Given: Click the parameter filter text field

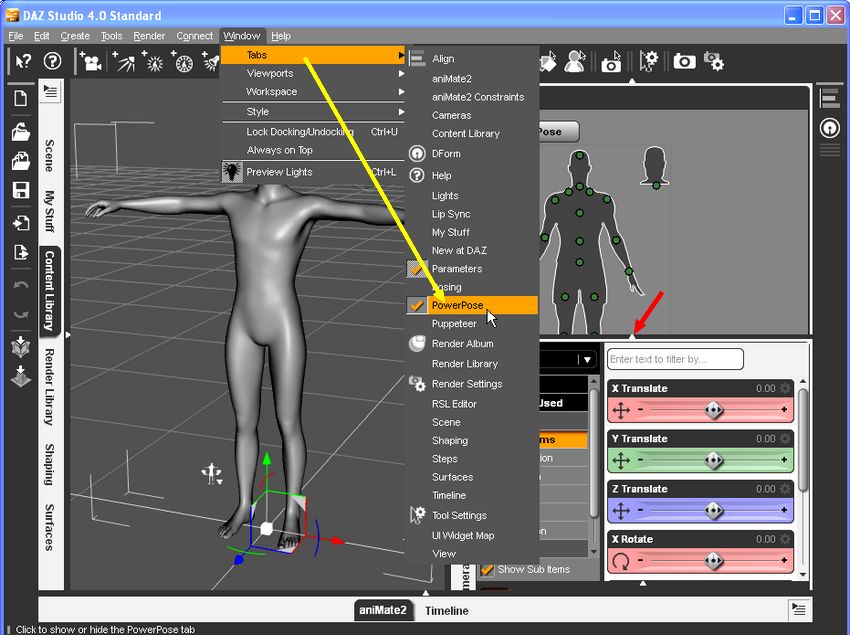Looking at the screenshot, I should (675, 359).
